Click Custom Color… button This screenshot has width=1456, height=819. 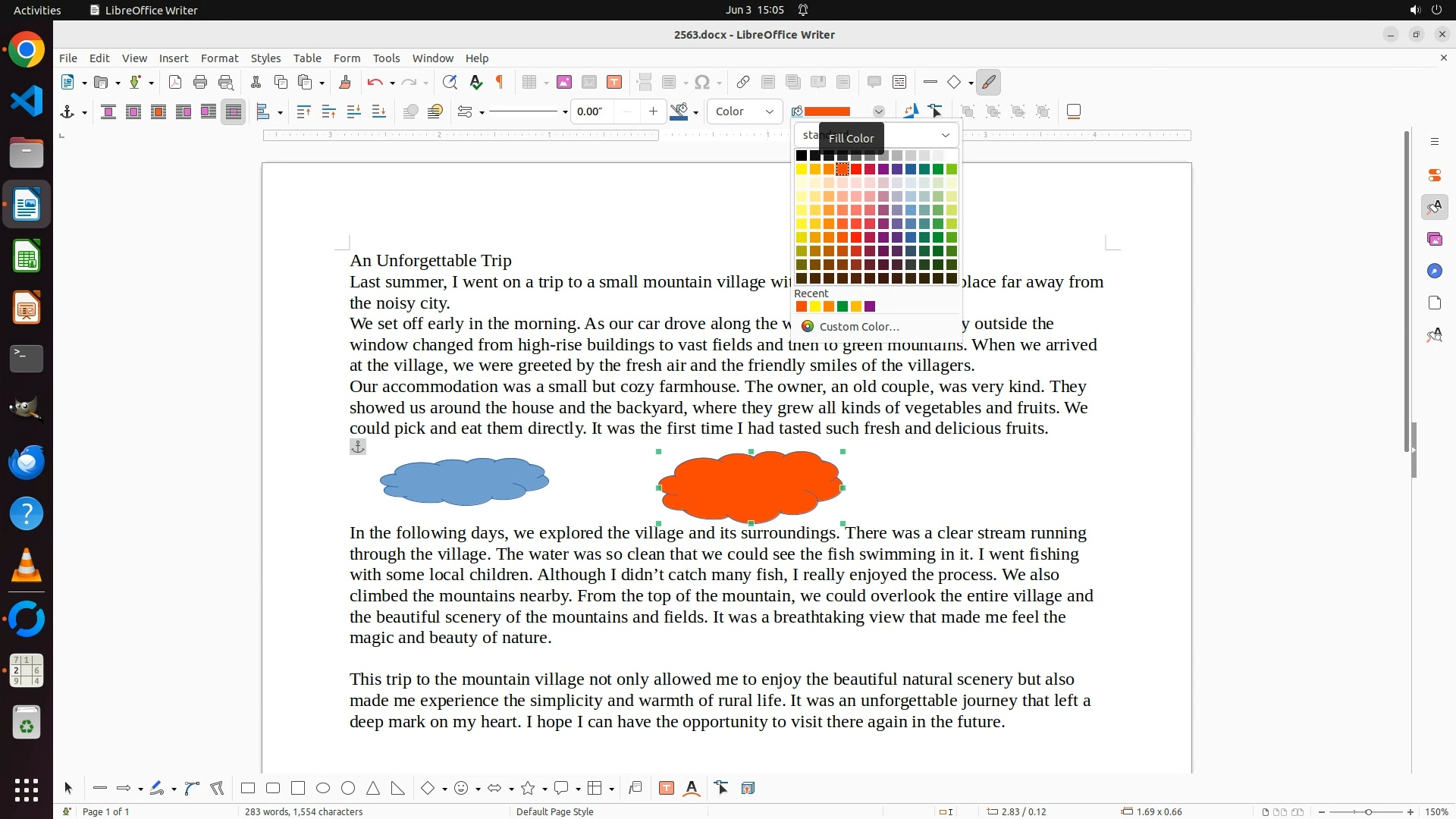coord(858,327)
